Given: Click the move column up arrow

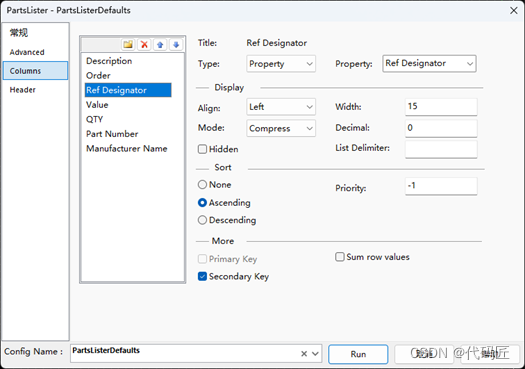Looking at the screenshot, I should pos(160,44).
